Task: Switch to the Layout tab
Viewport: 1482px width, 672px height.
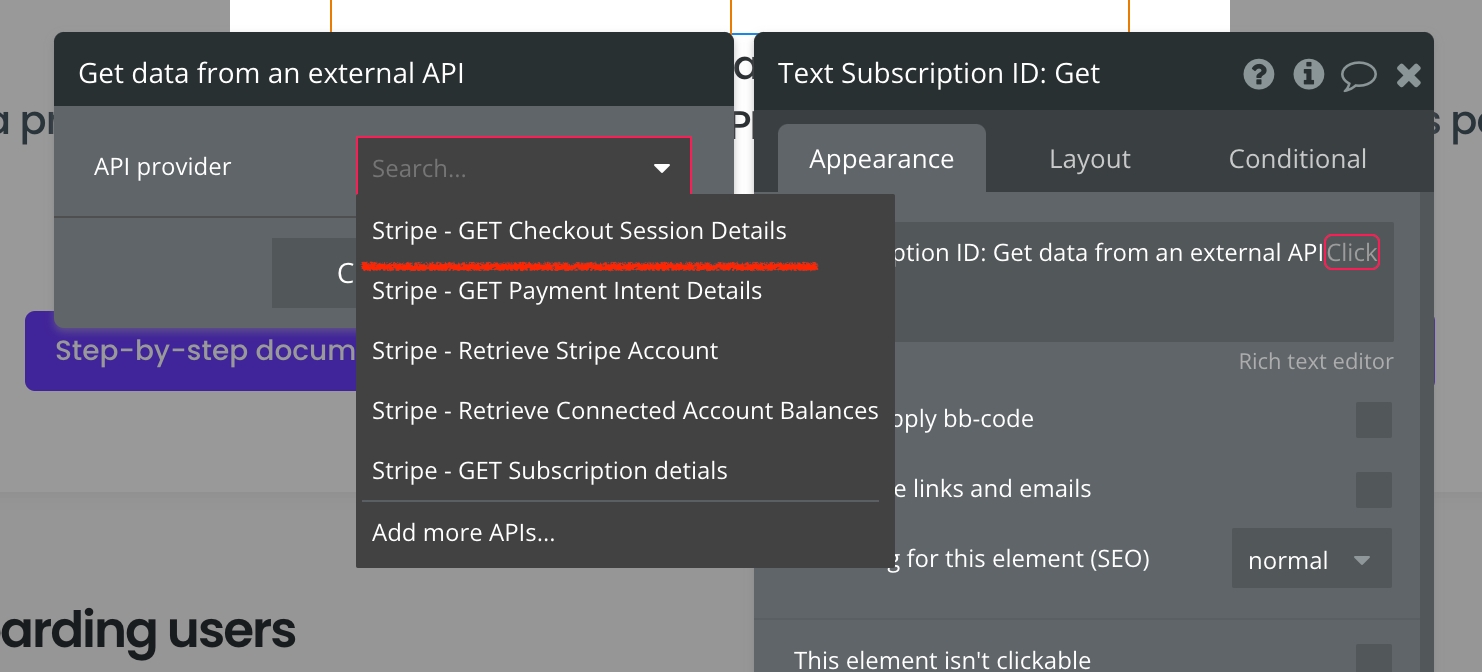Action: click(1089, 159)
